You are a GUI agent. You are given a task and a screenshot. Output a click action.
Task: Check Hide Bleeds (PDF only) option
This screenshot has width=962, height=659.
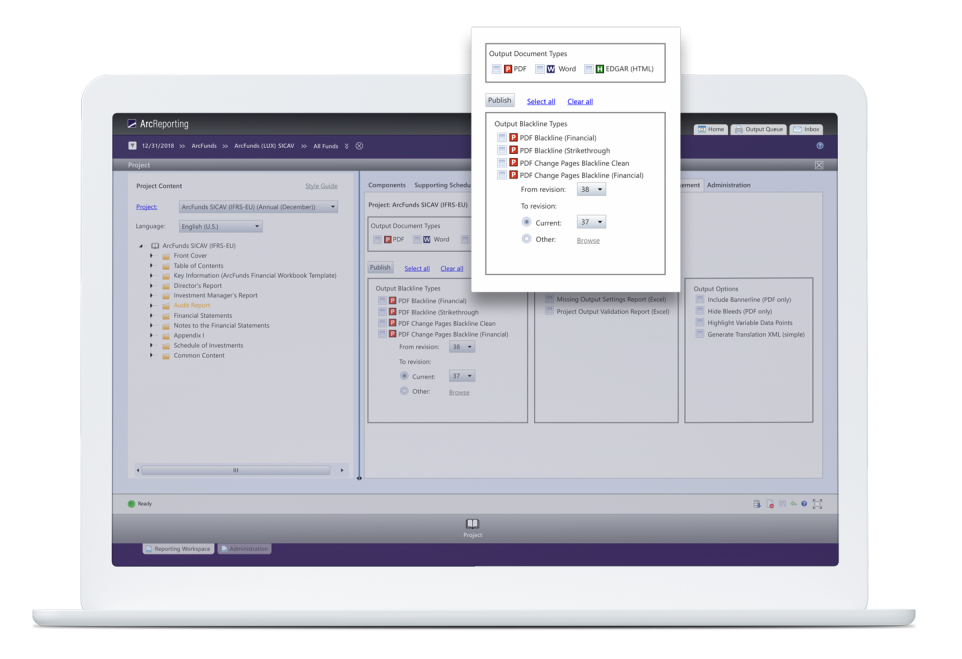click(x=701, y=311)
